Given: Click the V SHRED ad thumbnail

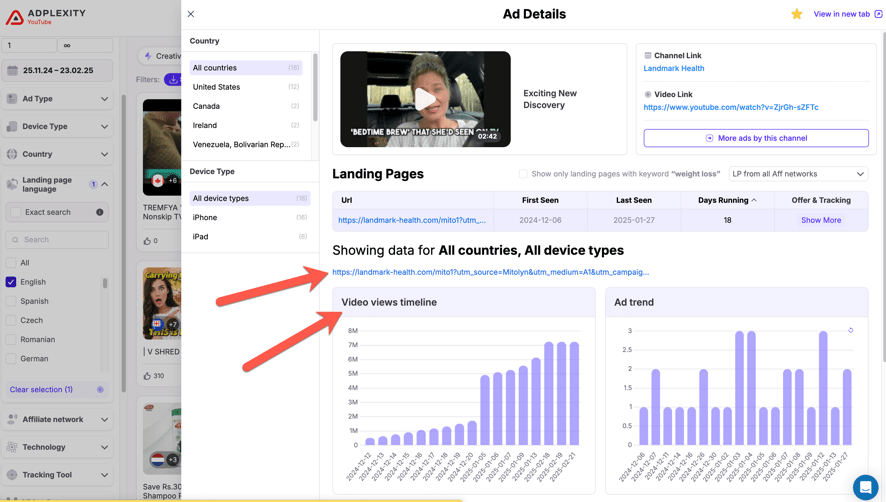Looking at the screenshot, I should point(162,304).
